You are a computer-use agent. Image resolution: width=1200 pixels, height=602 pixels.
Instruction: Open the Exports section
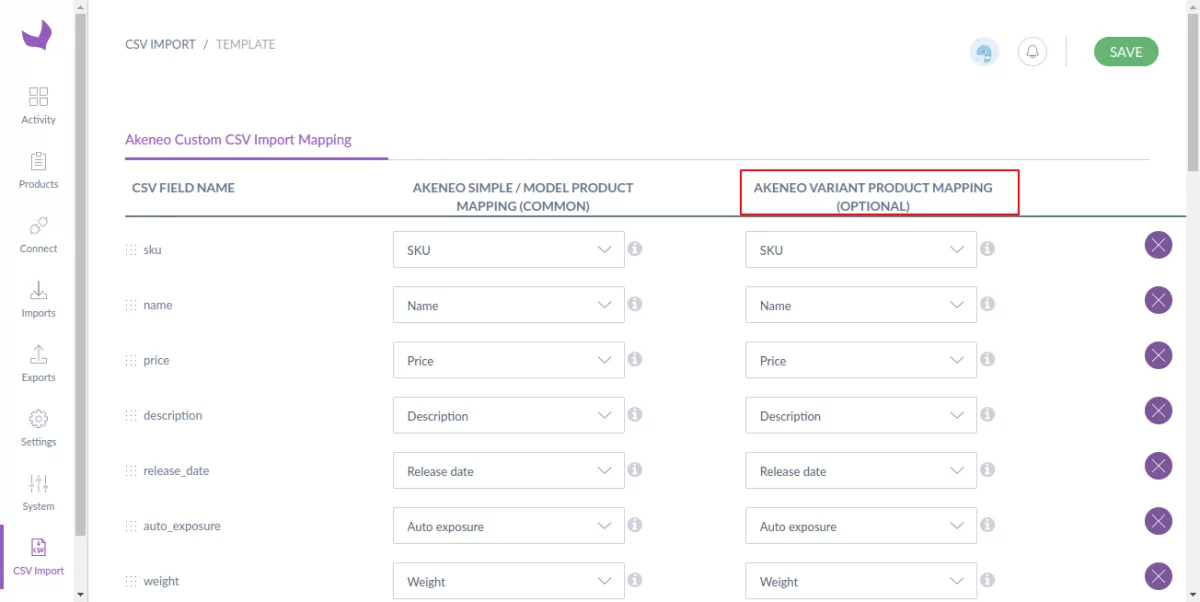(38, 363)
